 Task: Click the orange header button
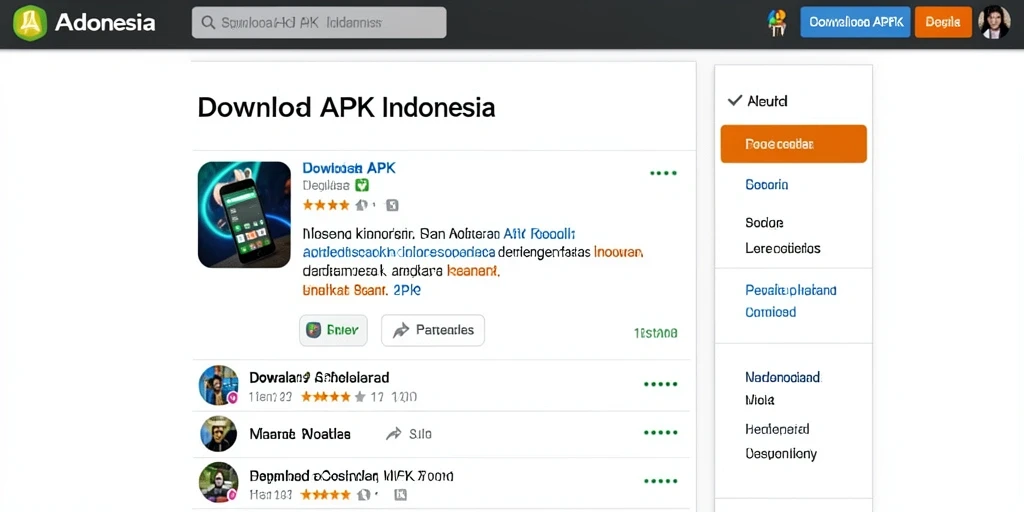(943, 22)
